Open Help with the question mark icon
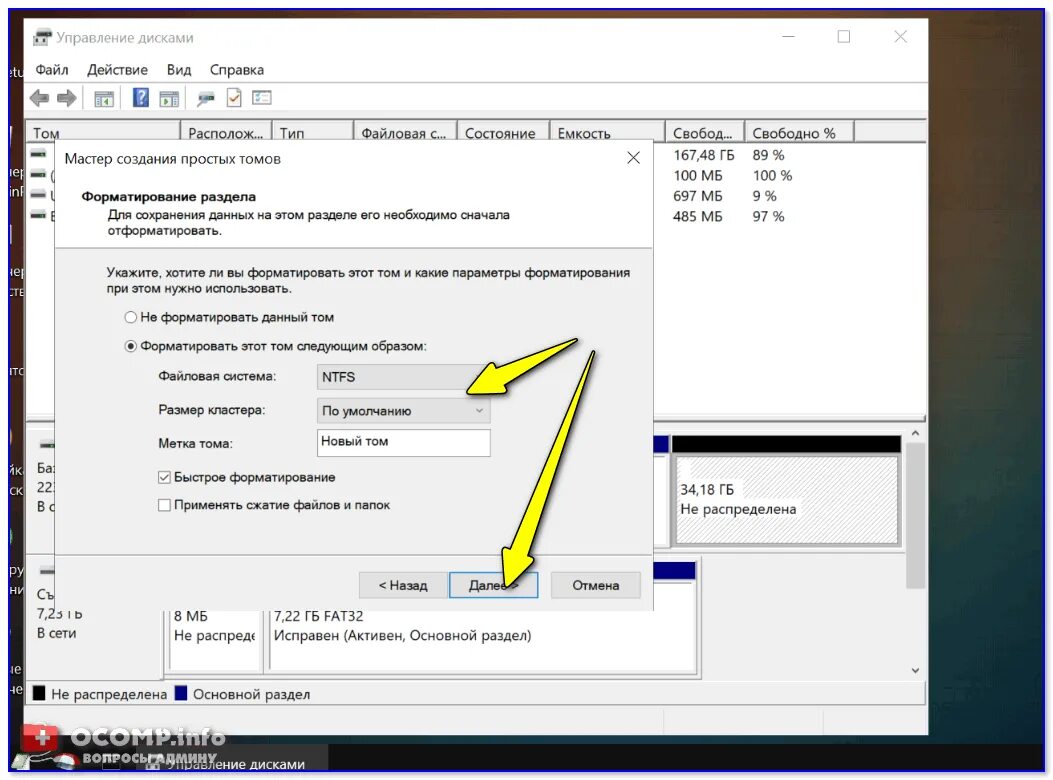Viewport: 1053px width, 780px height. click(140, 98)
